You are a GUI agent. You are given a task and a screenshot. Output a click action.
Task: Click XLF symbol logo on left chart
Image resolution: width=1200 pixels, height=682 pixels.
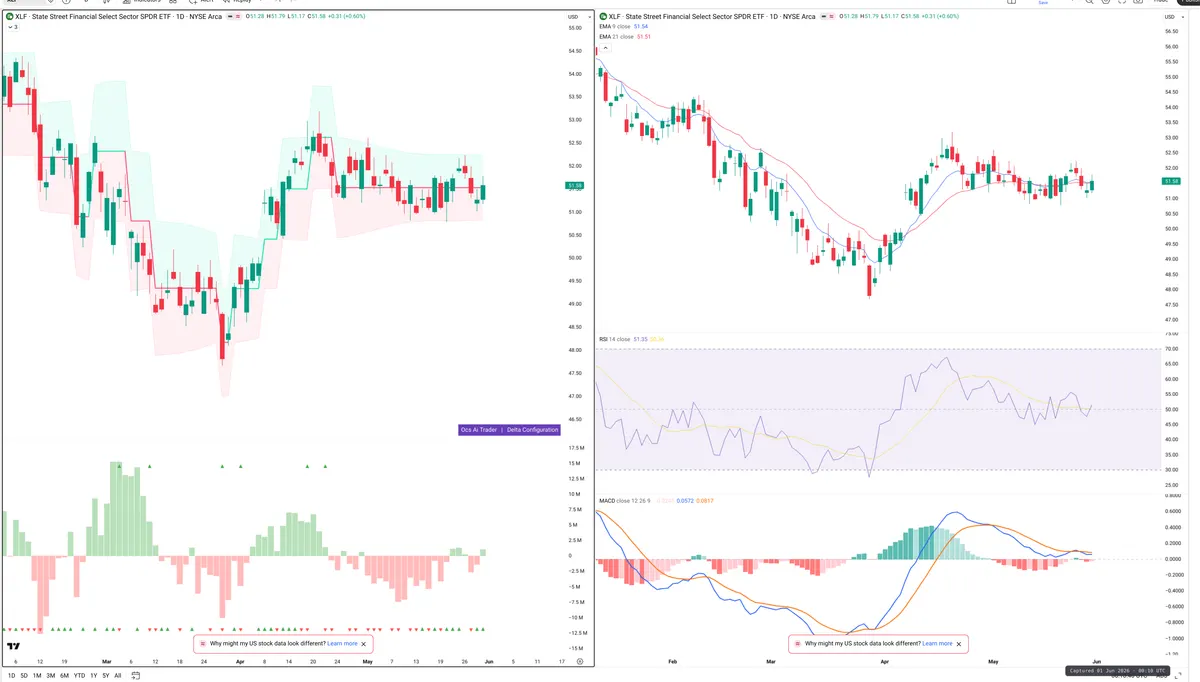[8, 17]
